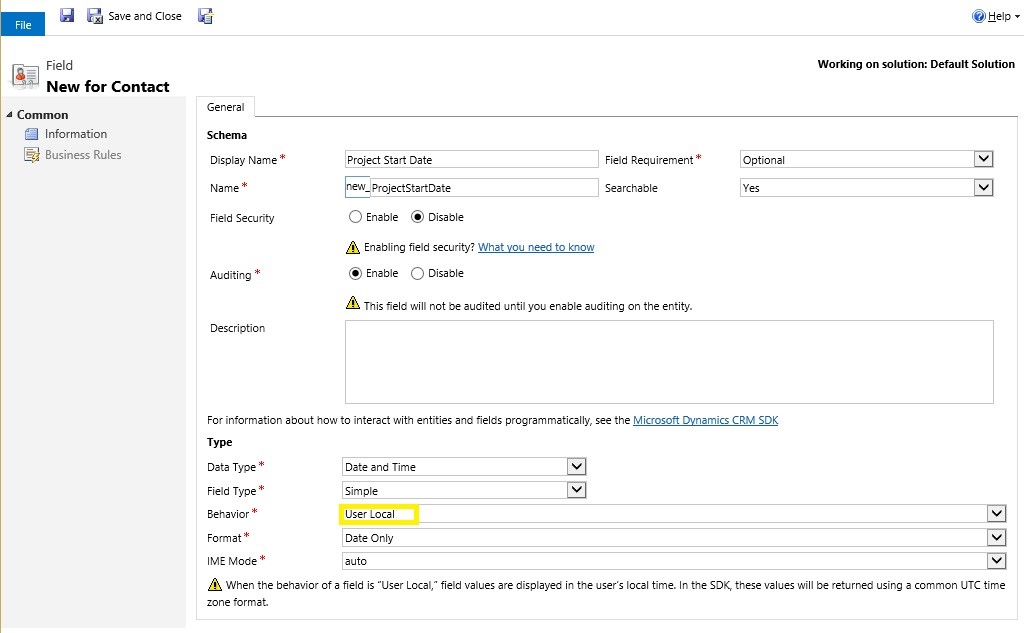Click the Information form icon in sidebar
The width and height of the screenshot is (1024, 633).
point(31,134)
